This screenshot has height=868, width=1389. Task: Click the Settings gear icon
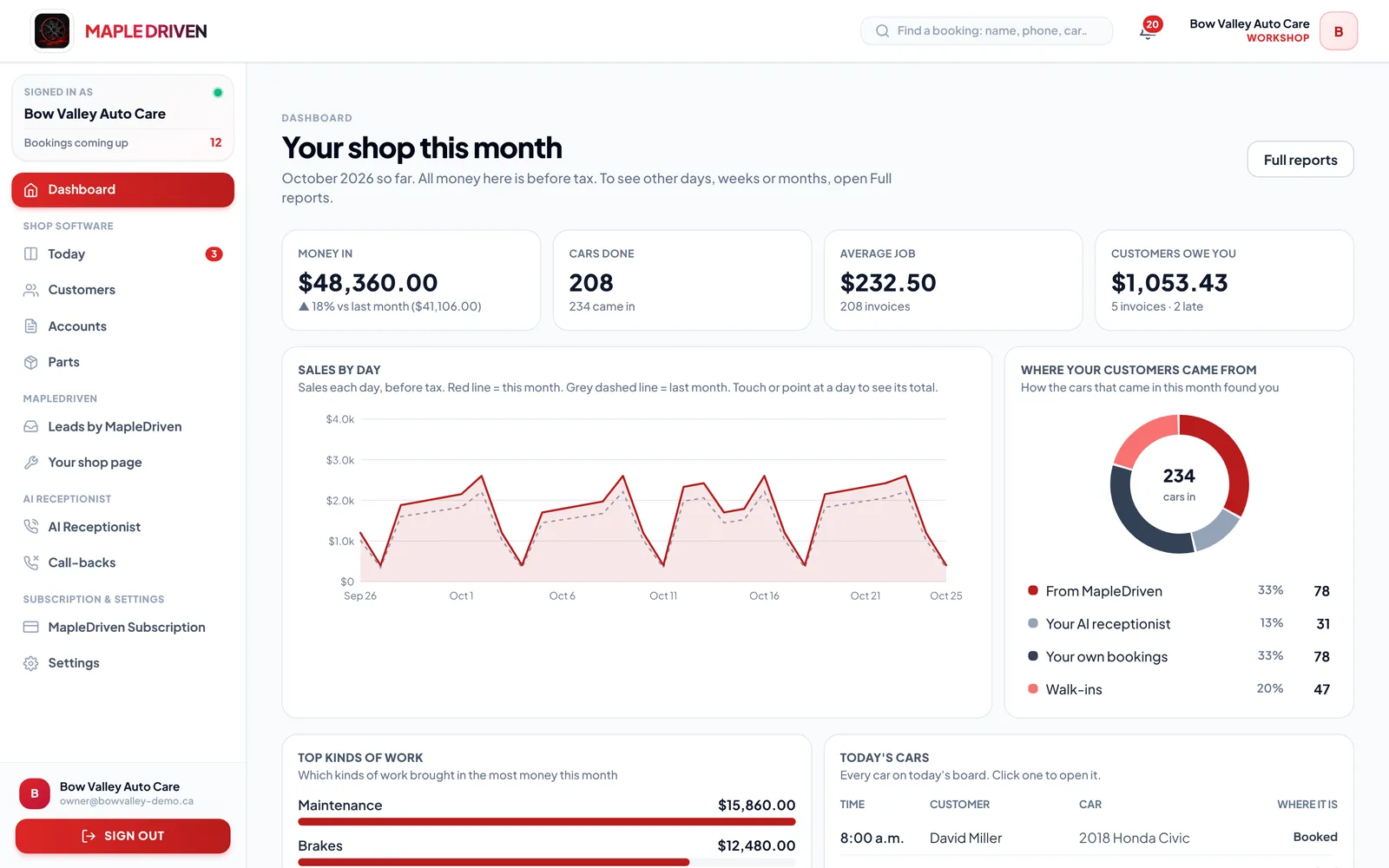click(x=31, y=663)
